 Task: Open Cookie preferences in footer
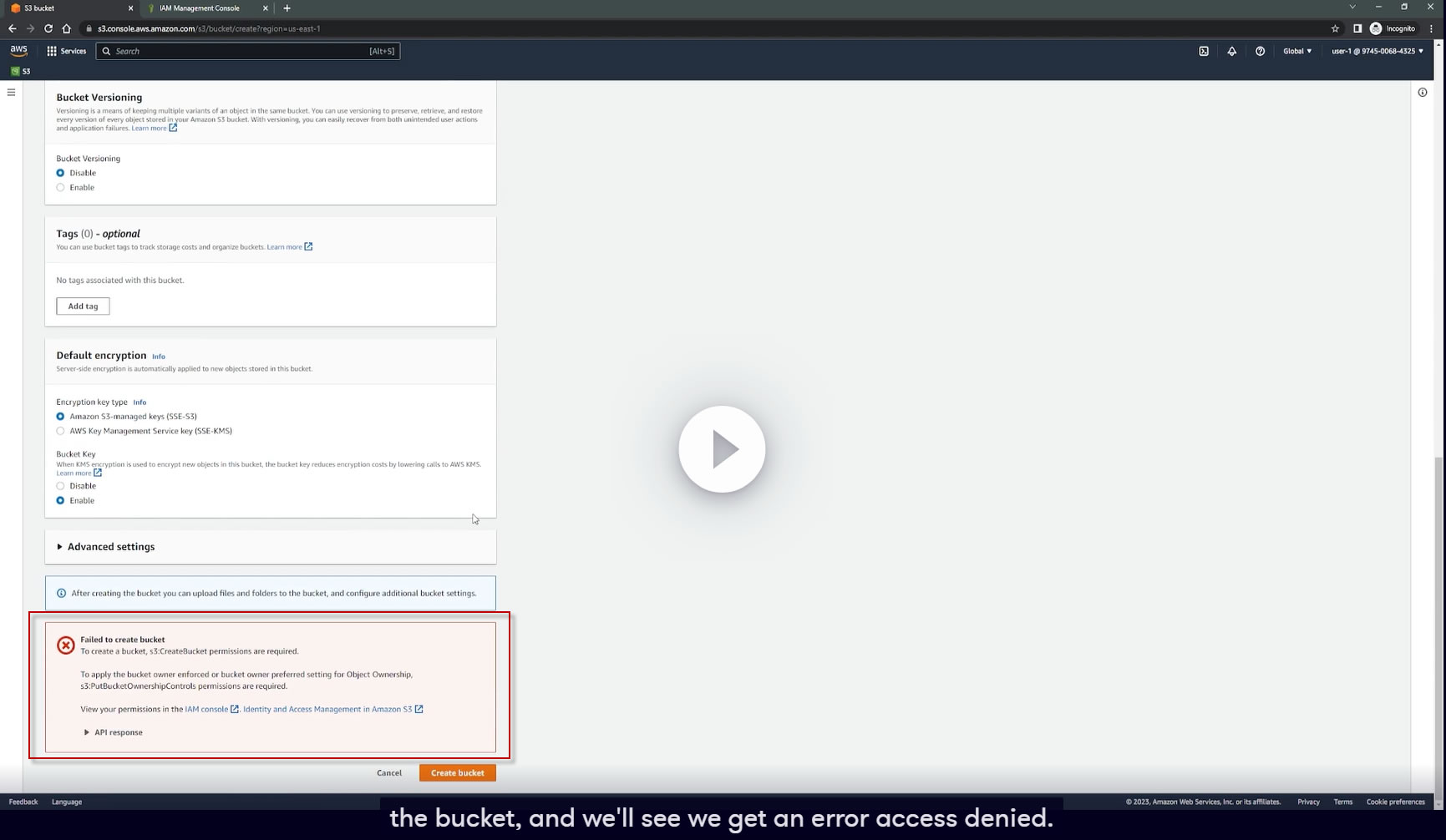pos(1396,802)
